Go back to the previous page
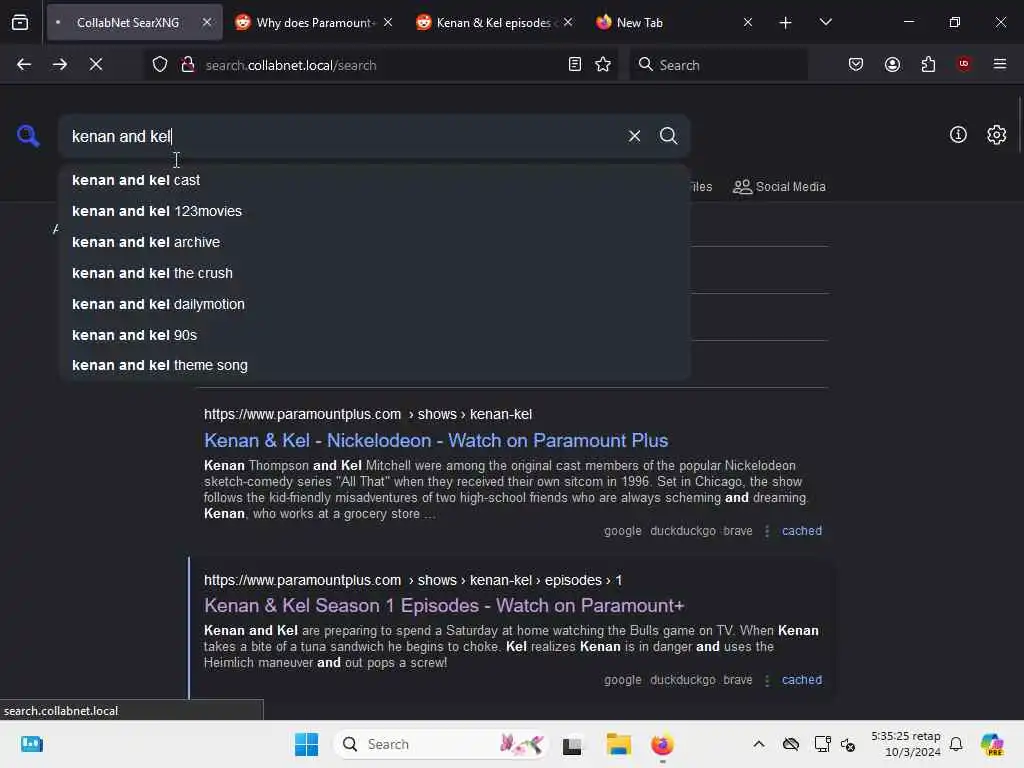Image resolution: width=1024 pixels, height=768 pixels. click(x=24, y=64)
